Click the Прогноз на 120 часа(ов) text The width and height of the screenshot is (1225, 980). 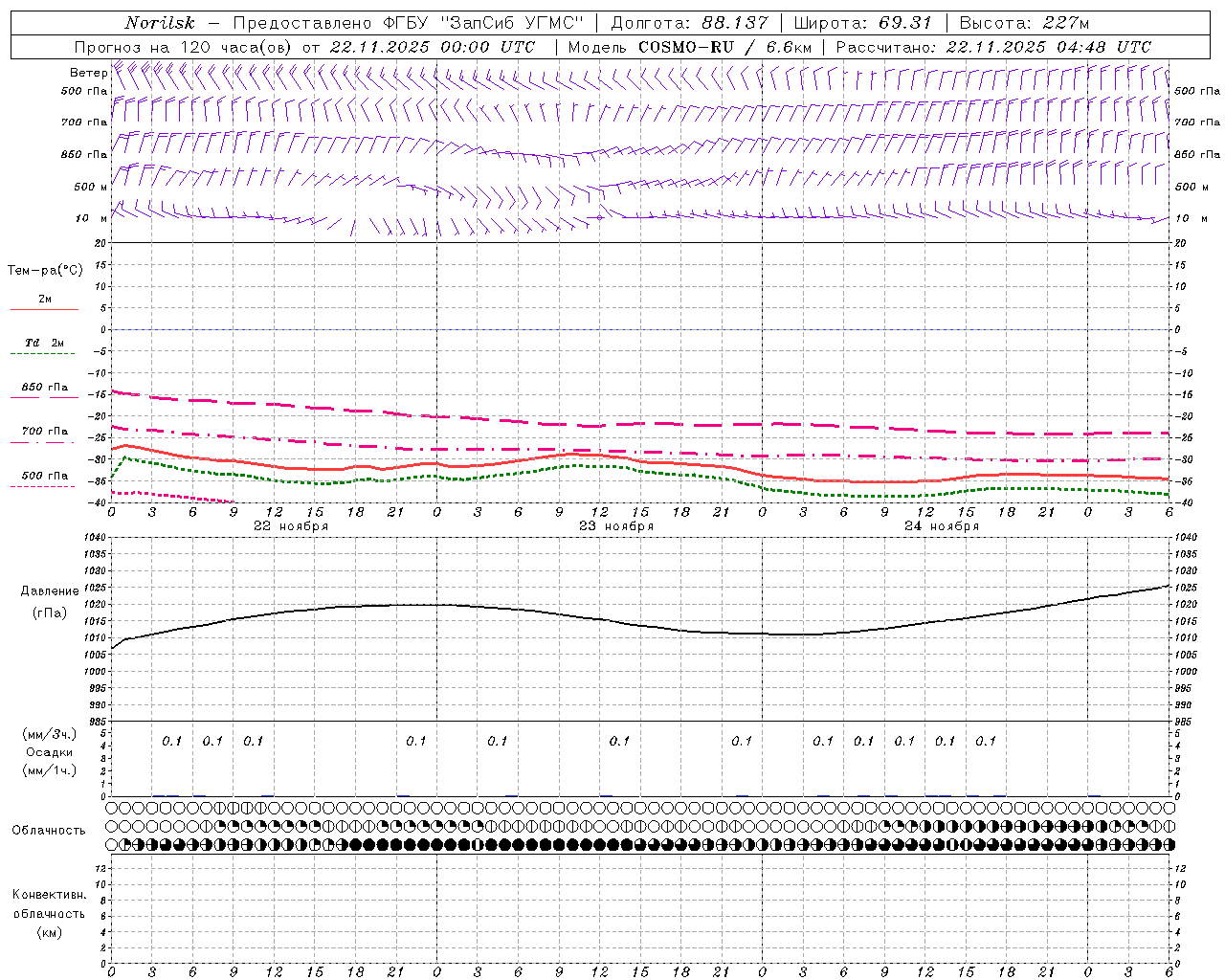click(x=185, y=47)
